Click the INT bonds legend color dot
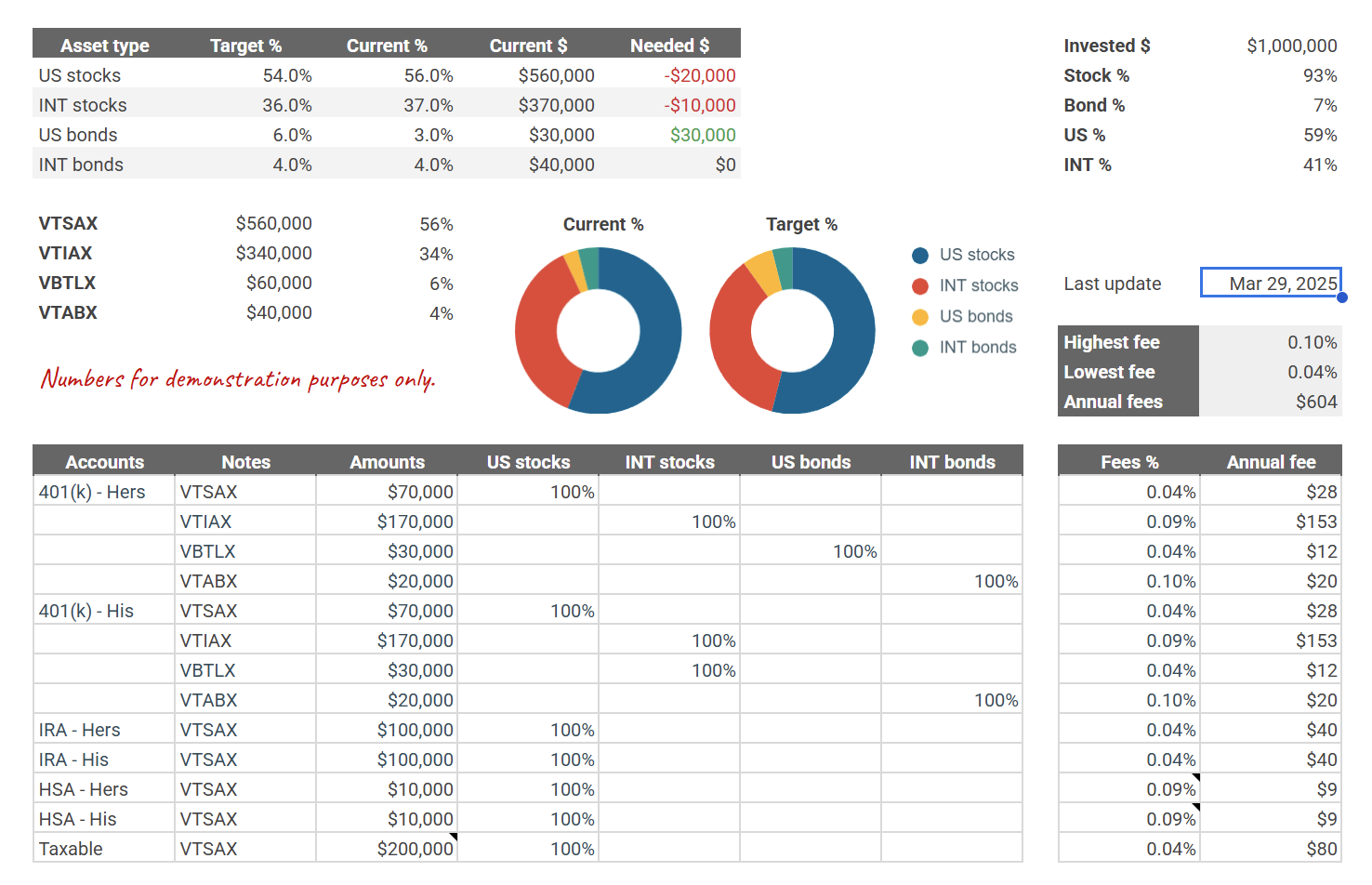Screen dimensions: 1372x885 point(920,347)
